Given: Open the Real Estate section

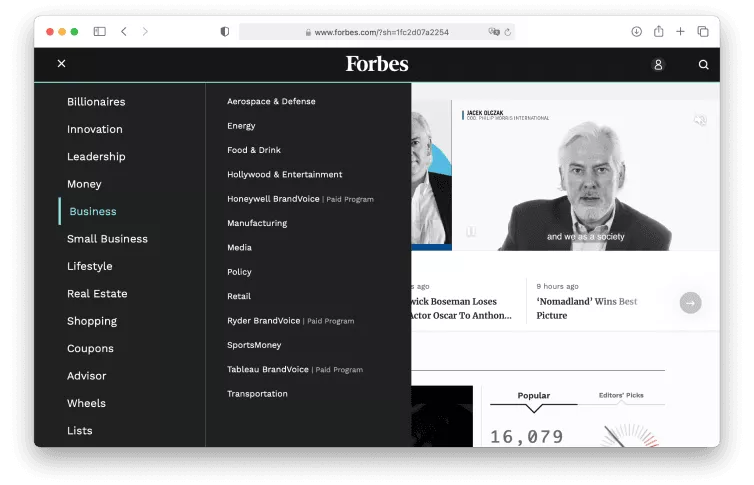Looking at the screenshot, I should 97,294.
